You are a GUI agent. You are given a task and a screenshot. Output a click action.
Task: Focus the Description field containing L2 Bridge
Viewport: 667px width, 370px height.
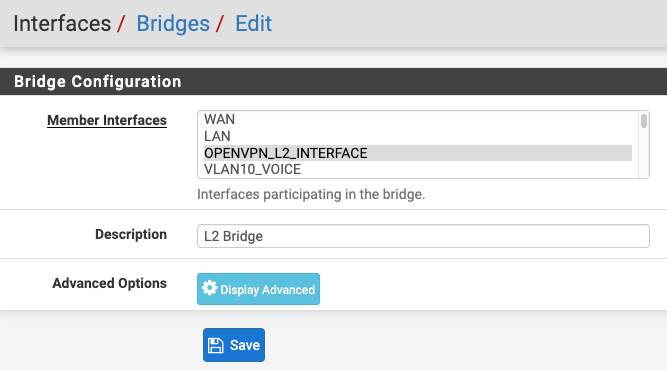(423, 236)
